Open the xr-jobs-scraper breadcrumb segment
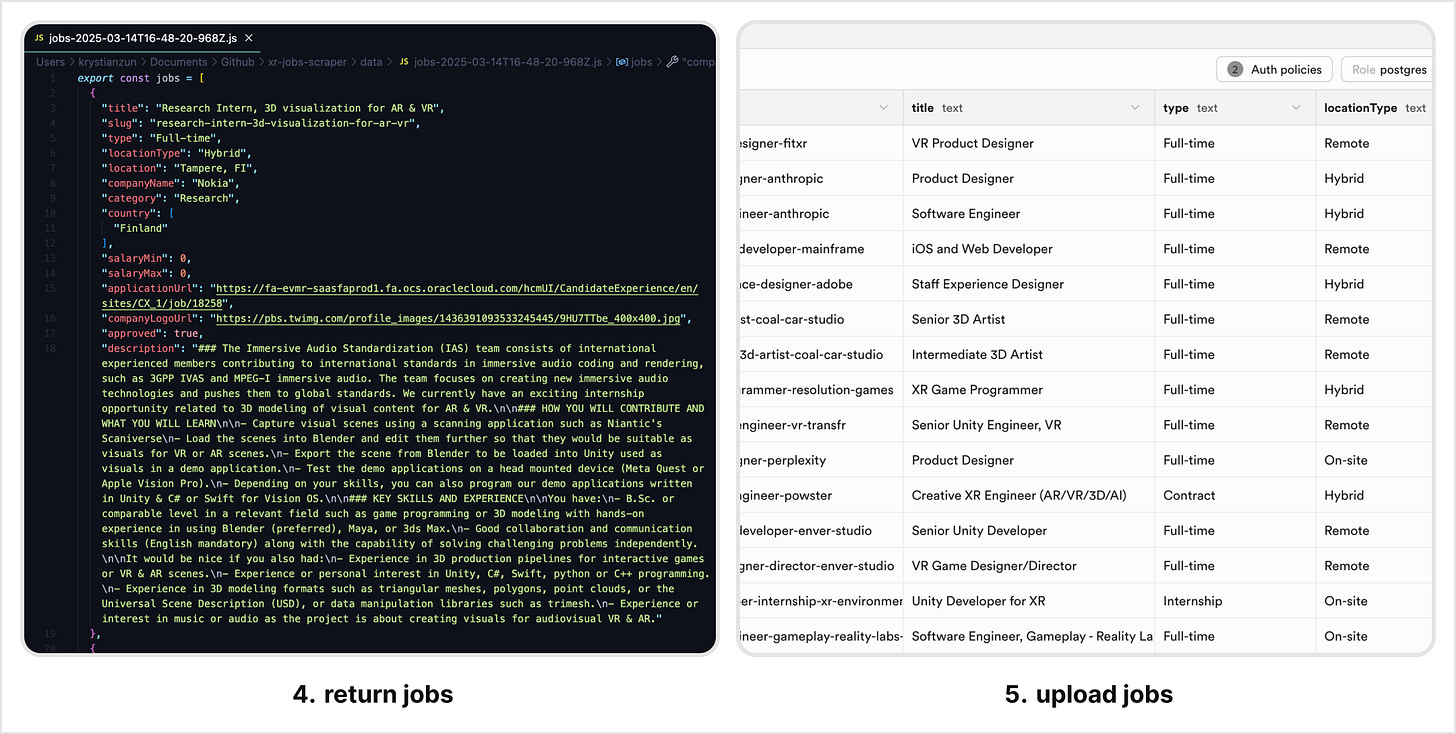 coord(307,62)
